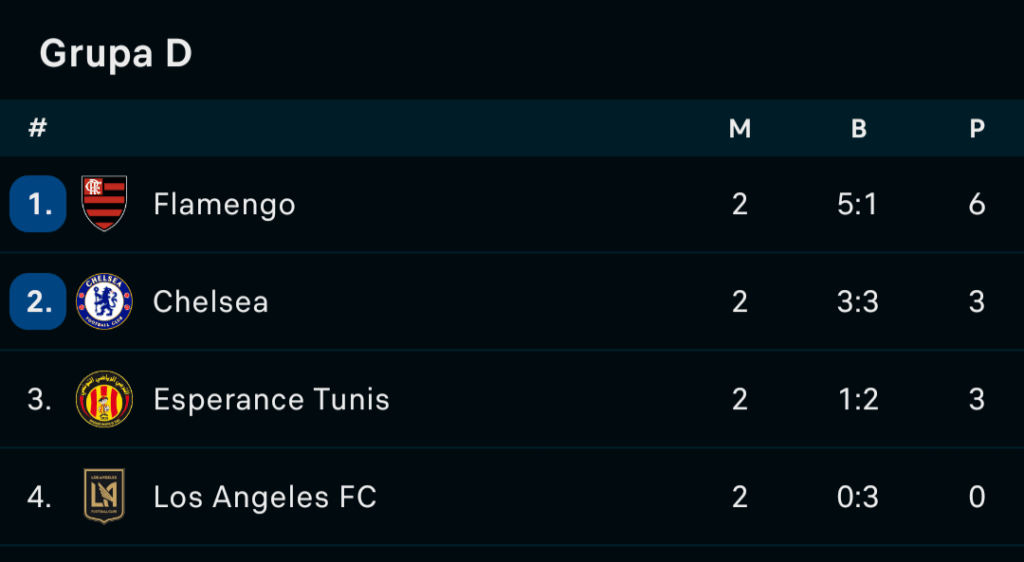Open the Flamengo team name link
Viewport: 1024px width, 562px height.
click(x=224, y=205)
